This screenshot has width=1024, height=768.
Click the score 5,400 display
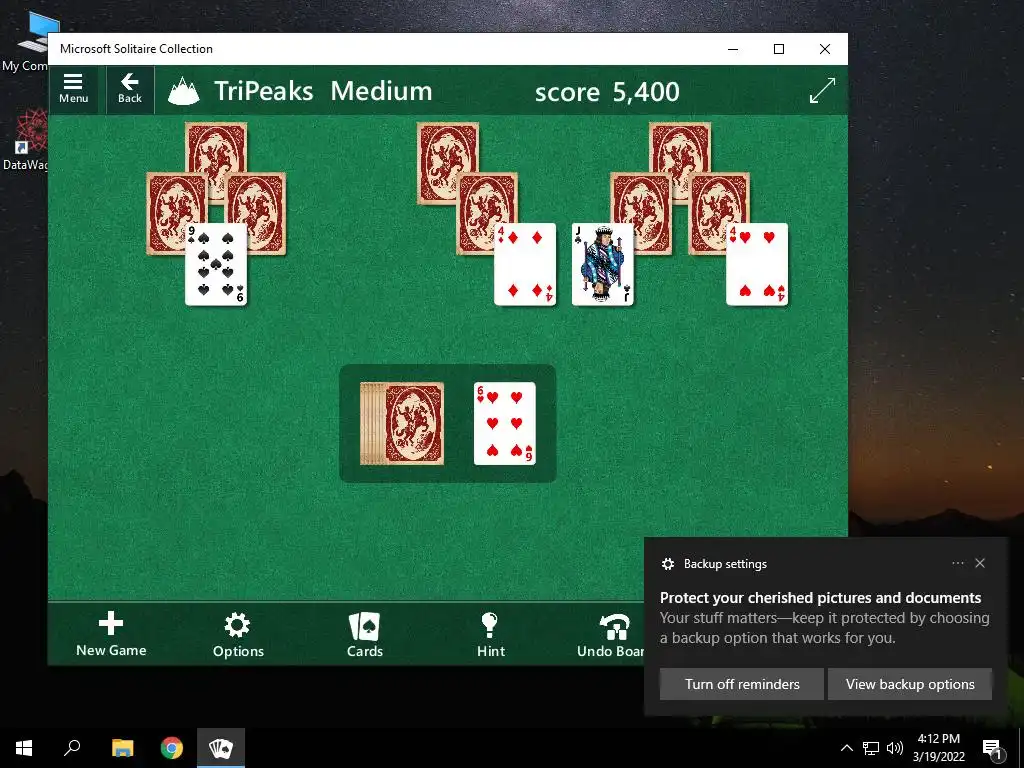(x=607, y=92)
